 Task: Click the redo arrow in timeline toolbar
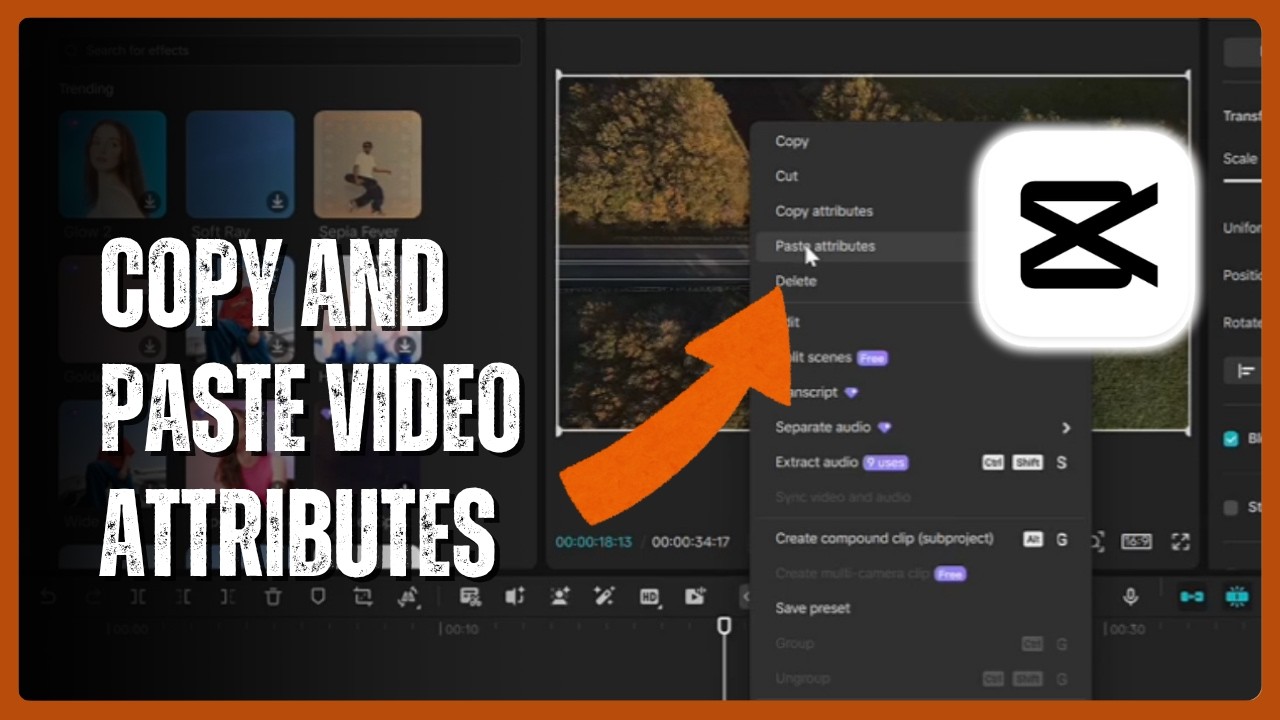point(93,597)
